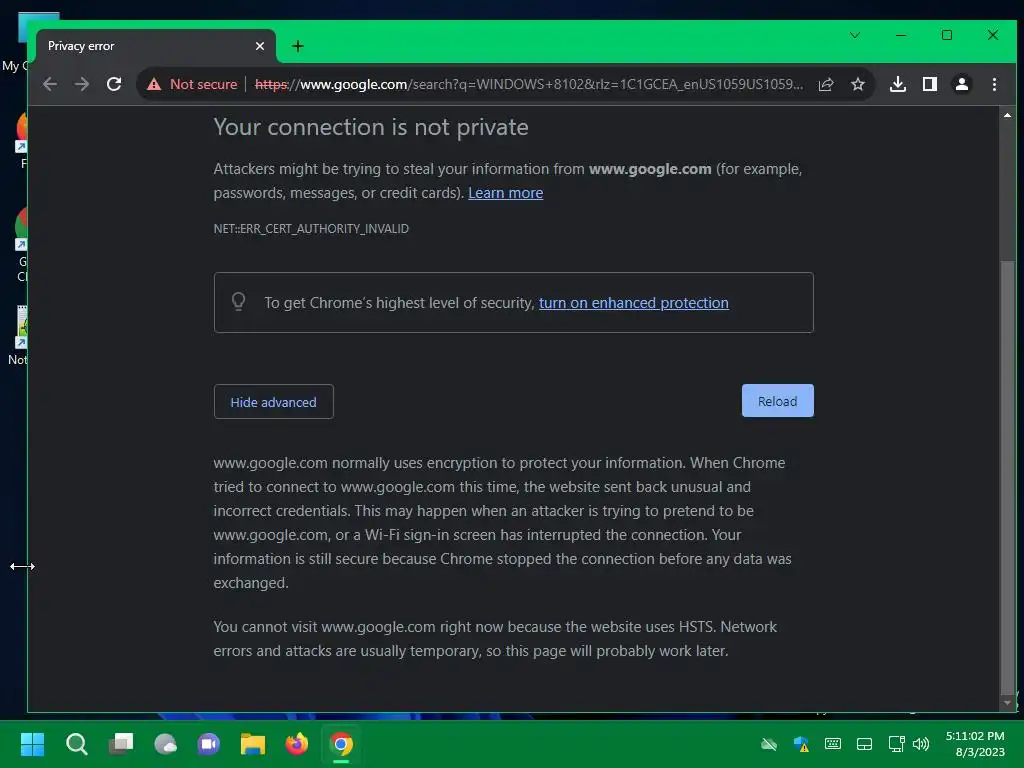This screenshot has height=768, width=1024.
Task: Click the touchpad tray icon
Action: tap(864, 744)
